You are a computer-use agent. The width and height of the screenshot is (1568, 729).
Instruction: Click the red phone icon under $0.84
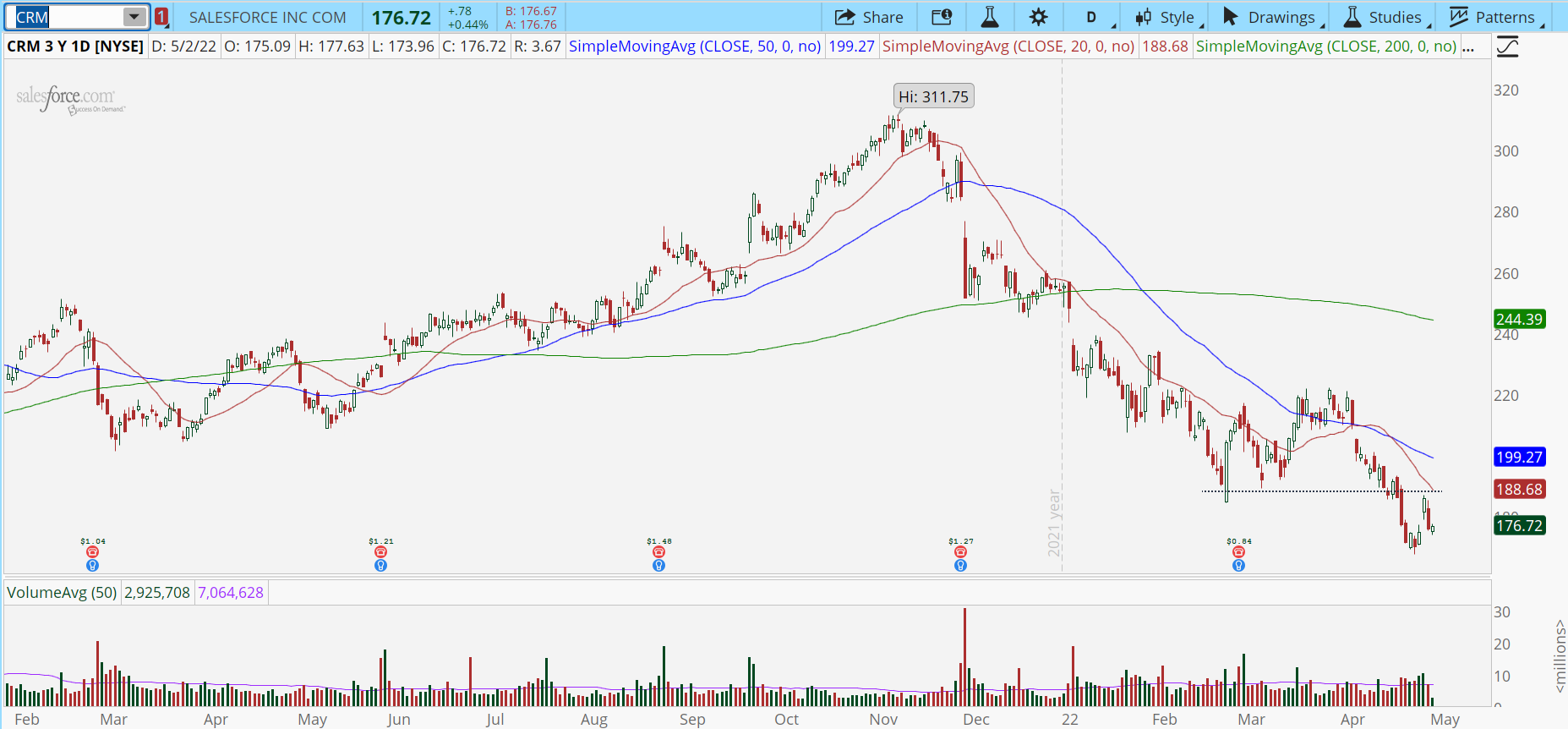(x=1239, y=552)
